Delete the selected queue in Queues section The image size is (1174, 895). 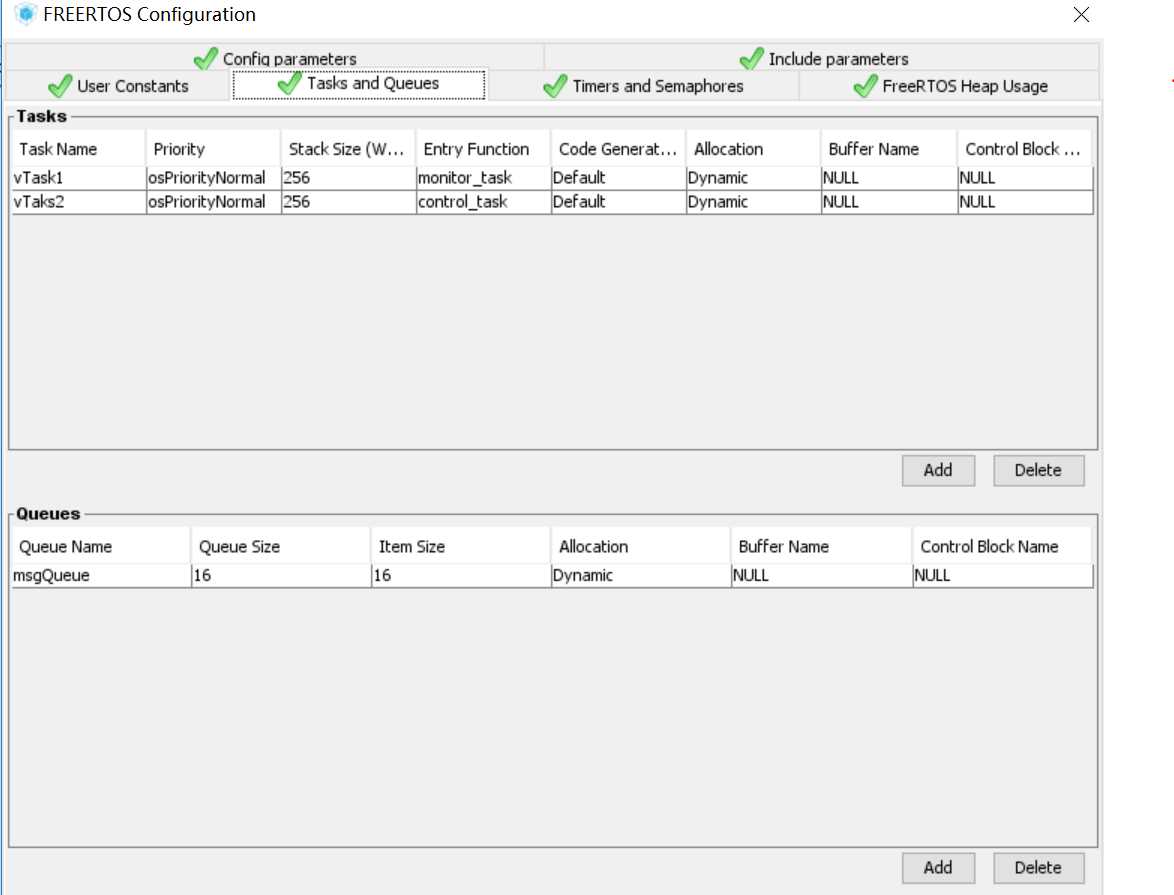pos(1038,868)
